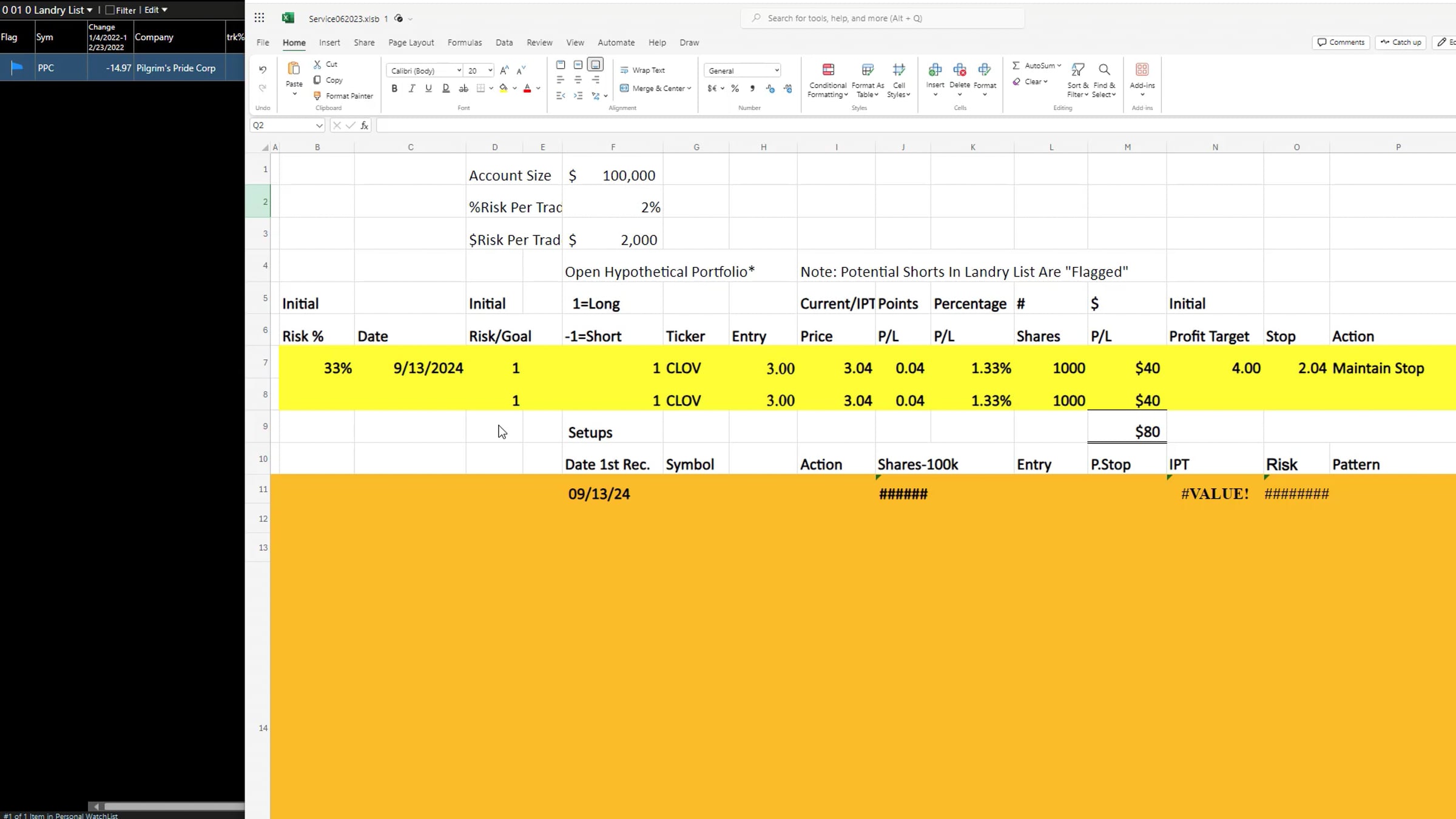This screenshot has height=819, width=1456.
Task: Open Cell Styles gallery
Action: coord(899,80)
